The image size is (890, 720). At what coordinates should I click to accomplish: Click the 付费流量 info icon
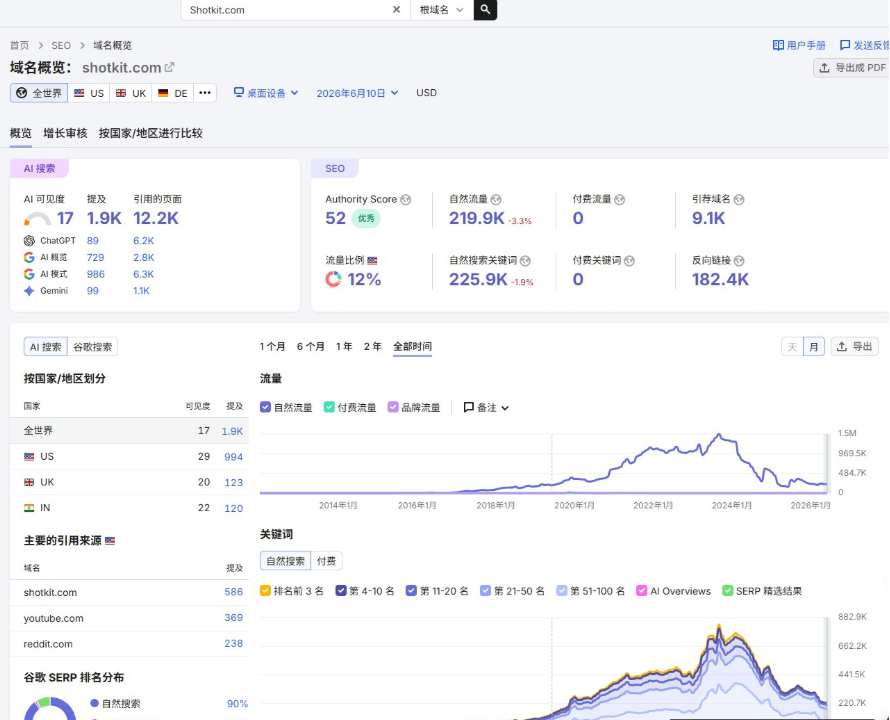pyautogui.click(x=620, y=199)
